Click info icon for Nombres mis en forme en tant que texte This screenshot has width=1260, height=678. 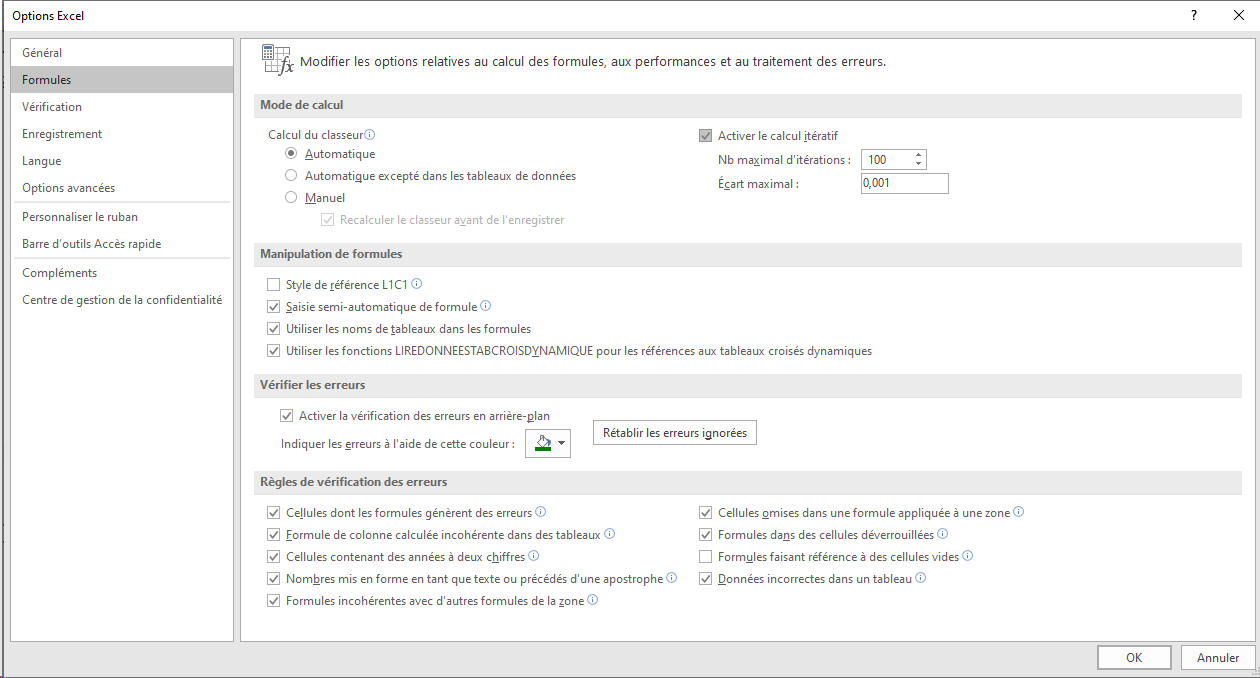tap(672, 578)
